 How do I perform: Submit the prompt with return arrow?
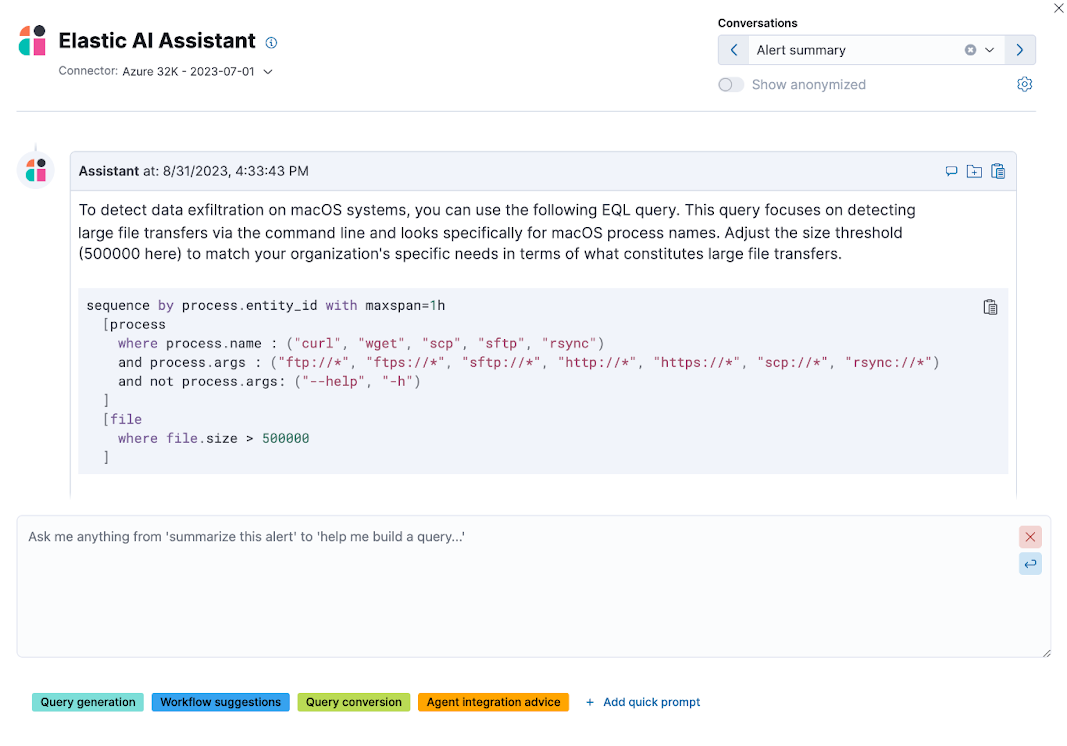pos(1030,564)
